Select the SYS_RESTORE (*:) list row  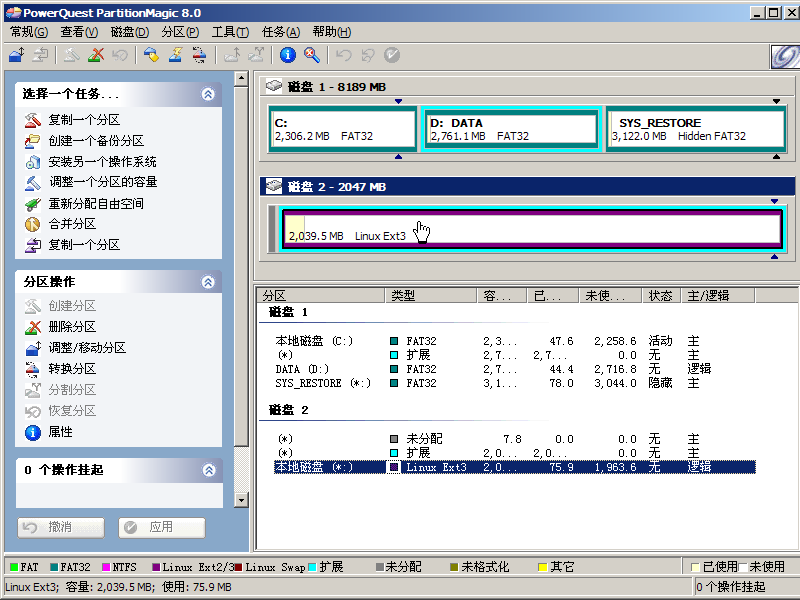(514, 383)
